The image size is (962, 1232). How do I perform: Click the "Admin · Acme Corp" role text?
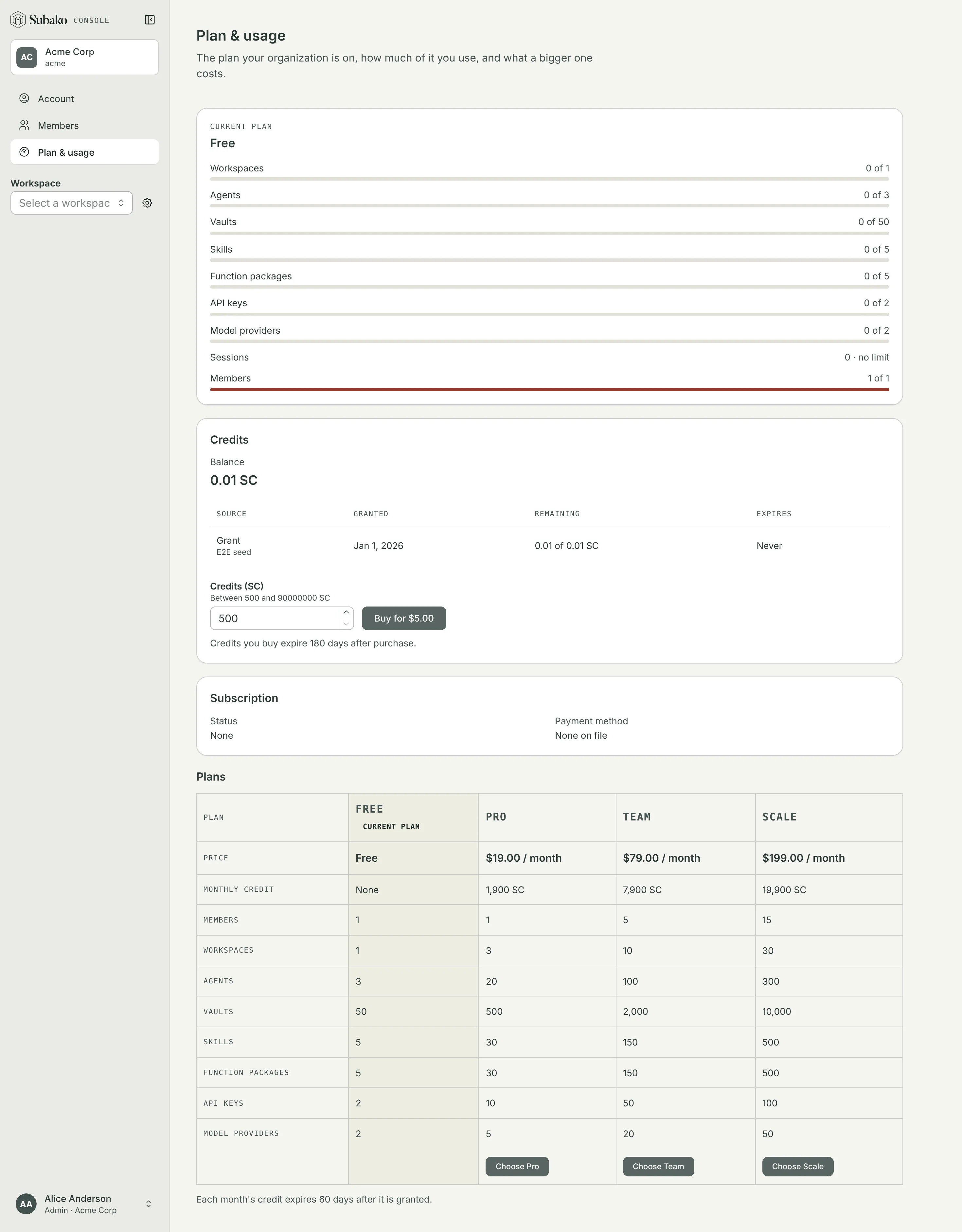81,1210
